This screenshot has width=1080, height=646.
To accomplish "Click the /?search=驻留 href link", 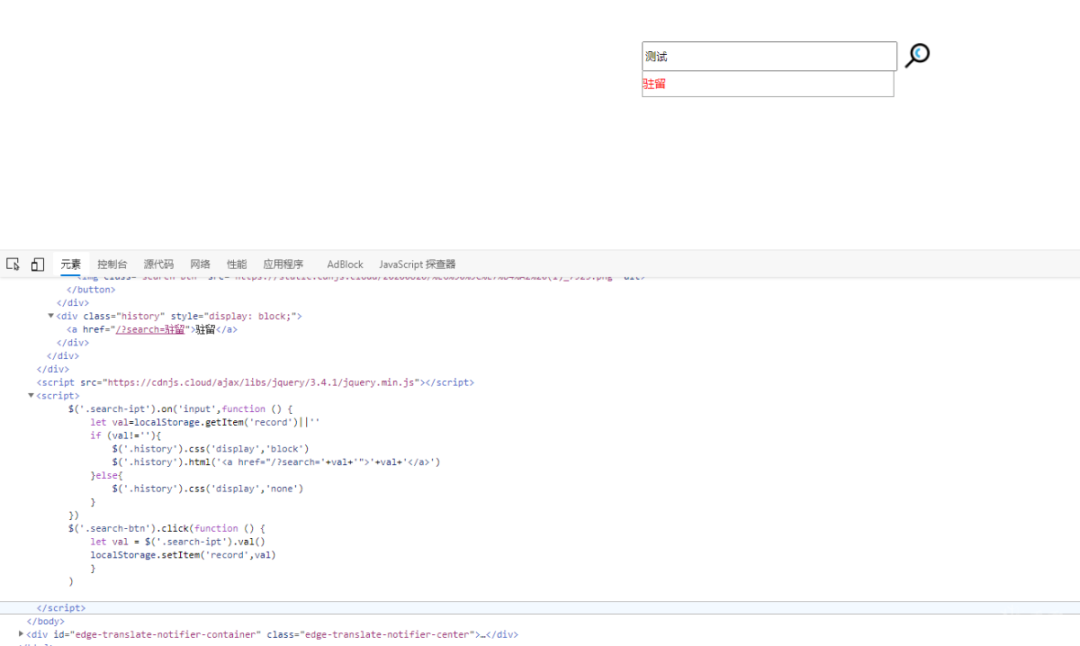I will [150, 329].
